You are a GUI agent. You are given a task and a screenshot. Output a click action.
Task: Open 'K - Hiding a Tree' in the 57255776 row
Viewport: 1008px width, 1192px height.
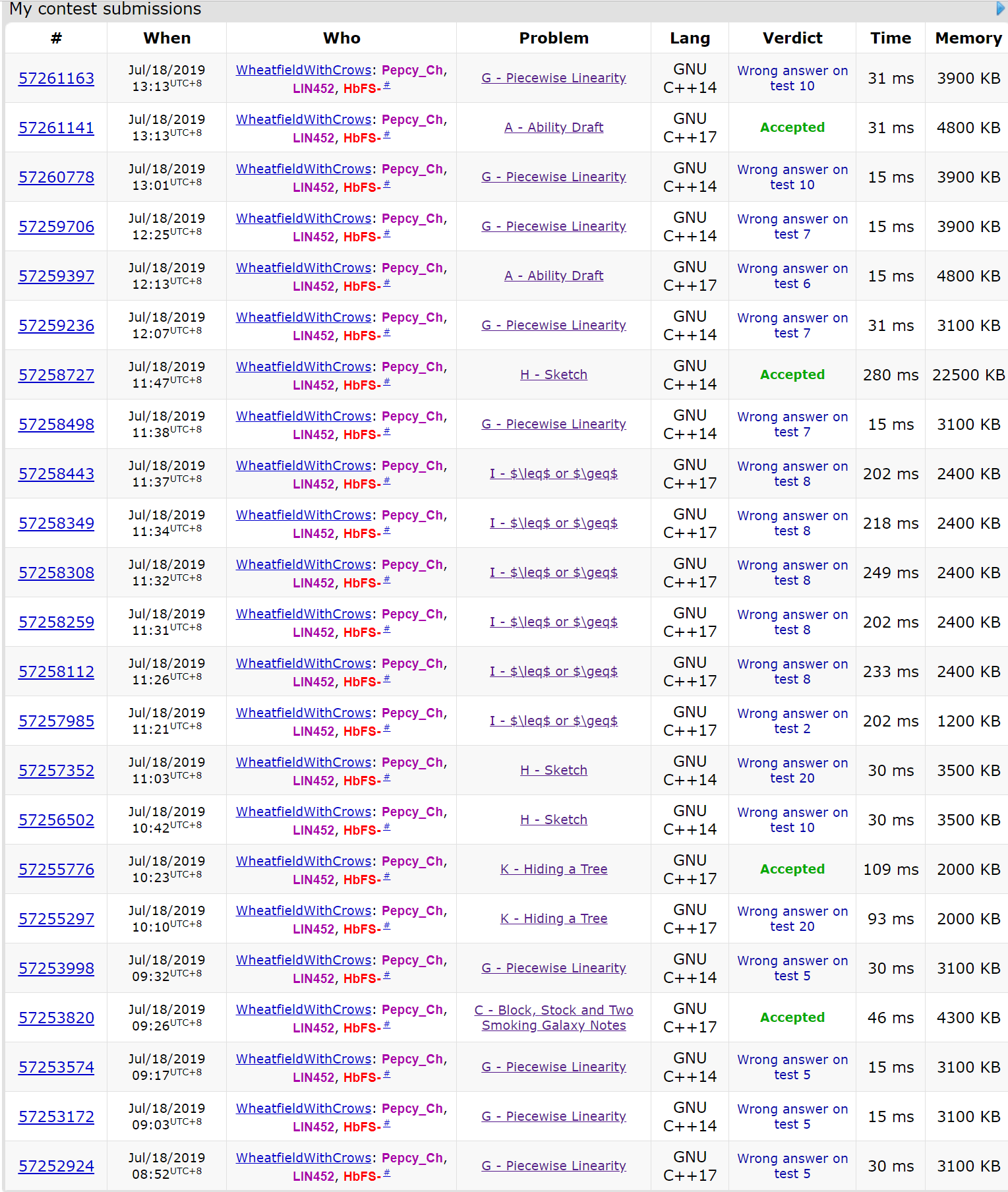tap(554, 869)
